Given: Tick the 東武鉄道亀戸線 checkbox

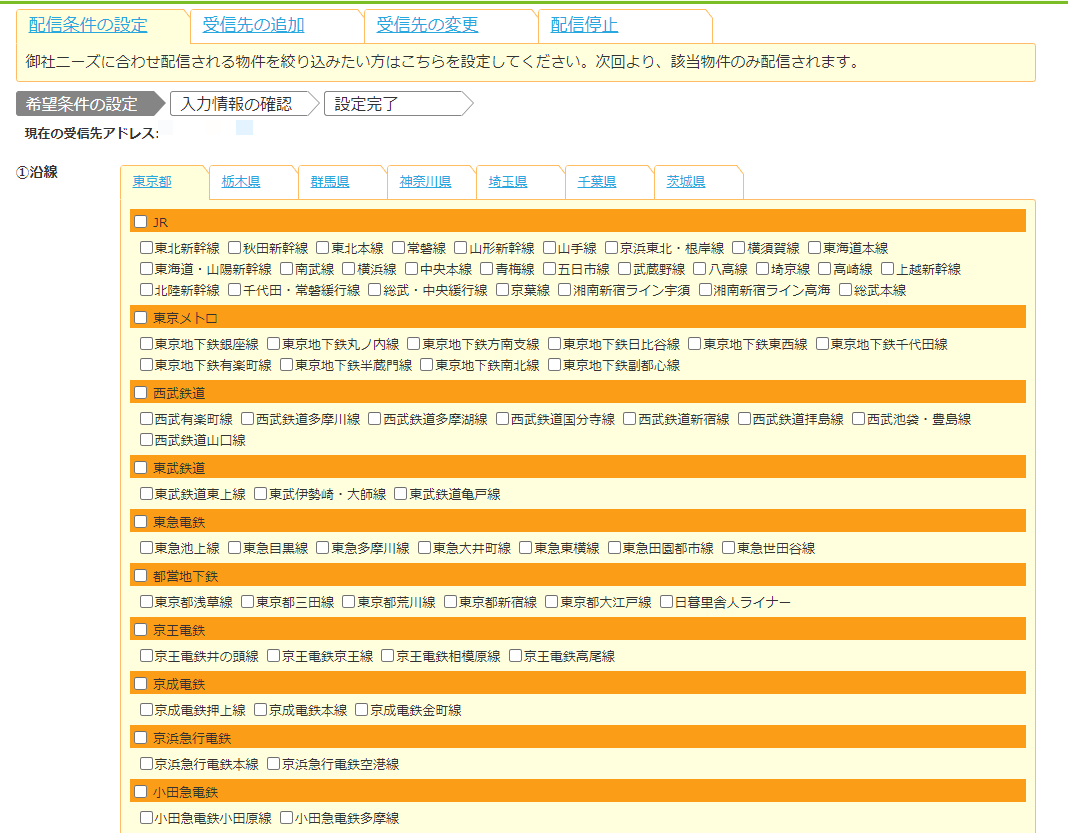Looking at the screenshot, I should point(400,493).
